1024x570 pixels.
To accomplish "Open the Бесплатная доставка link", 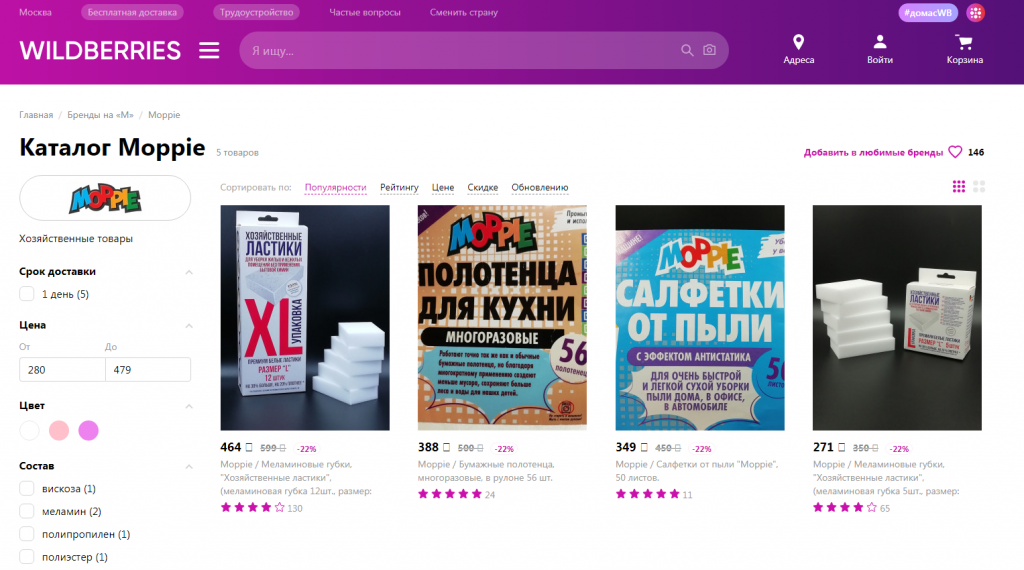I will (x=132, y=12).
